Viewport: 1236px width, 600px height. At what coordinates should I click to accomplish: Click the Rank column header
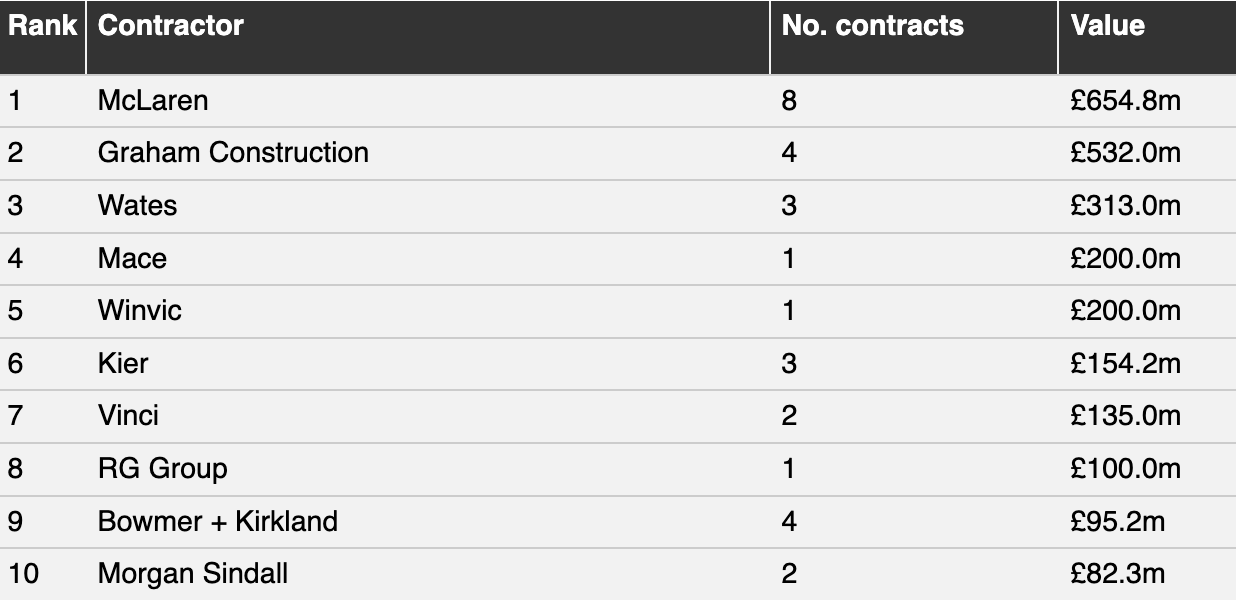coord(42,26)
